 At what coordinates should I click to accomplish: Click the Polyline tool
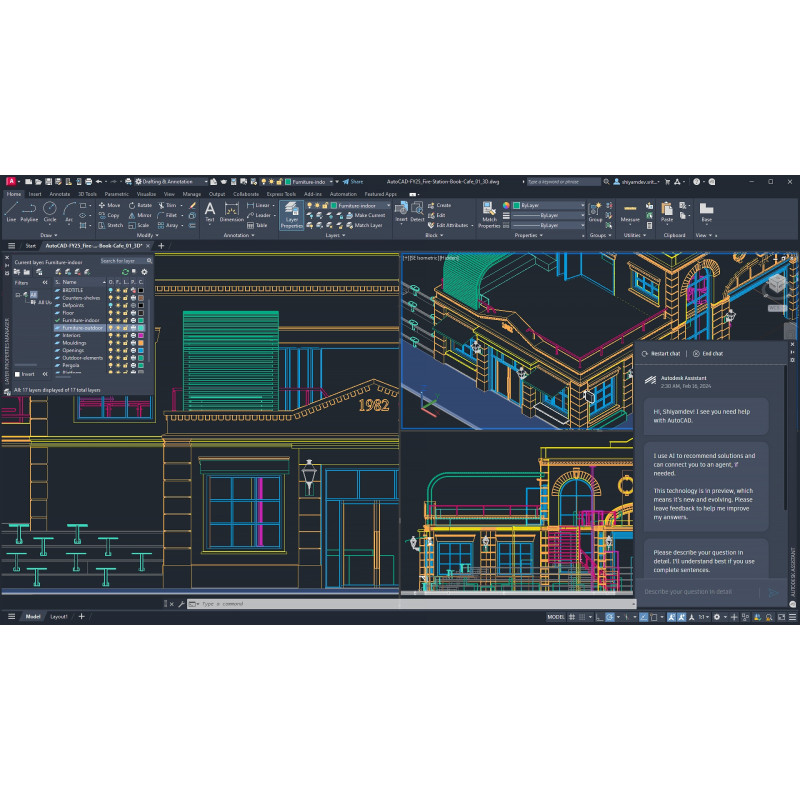pos(30,210)
